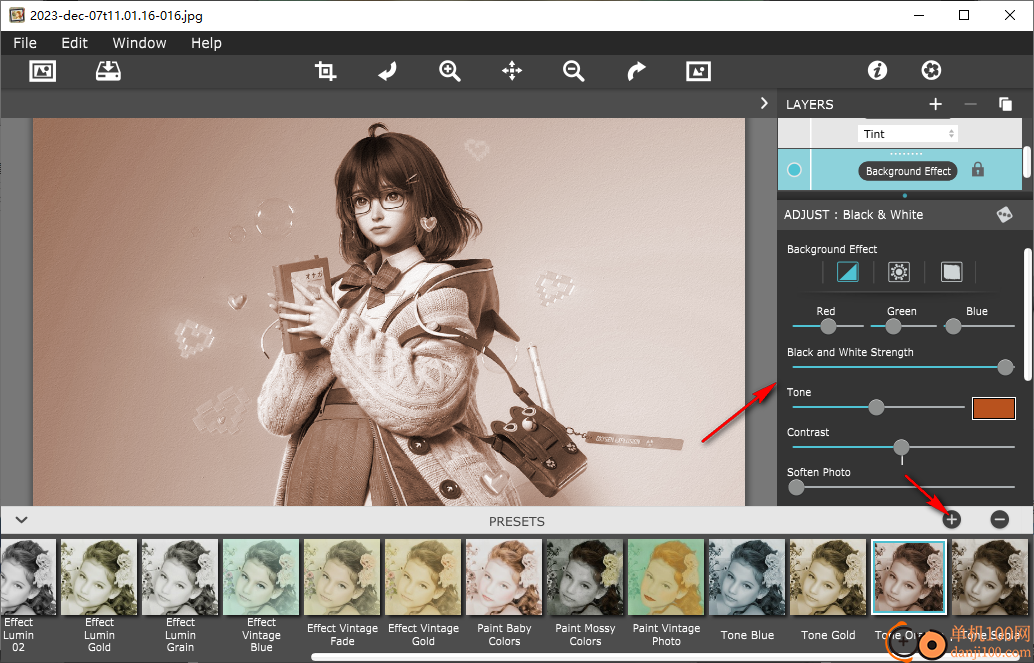This screenshot has width=1034, height=663.
Task: Select the sun brightness adjustment icon
Action: point(899,272)
